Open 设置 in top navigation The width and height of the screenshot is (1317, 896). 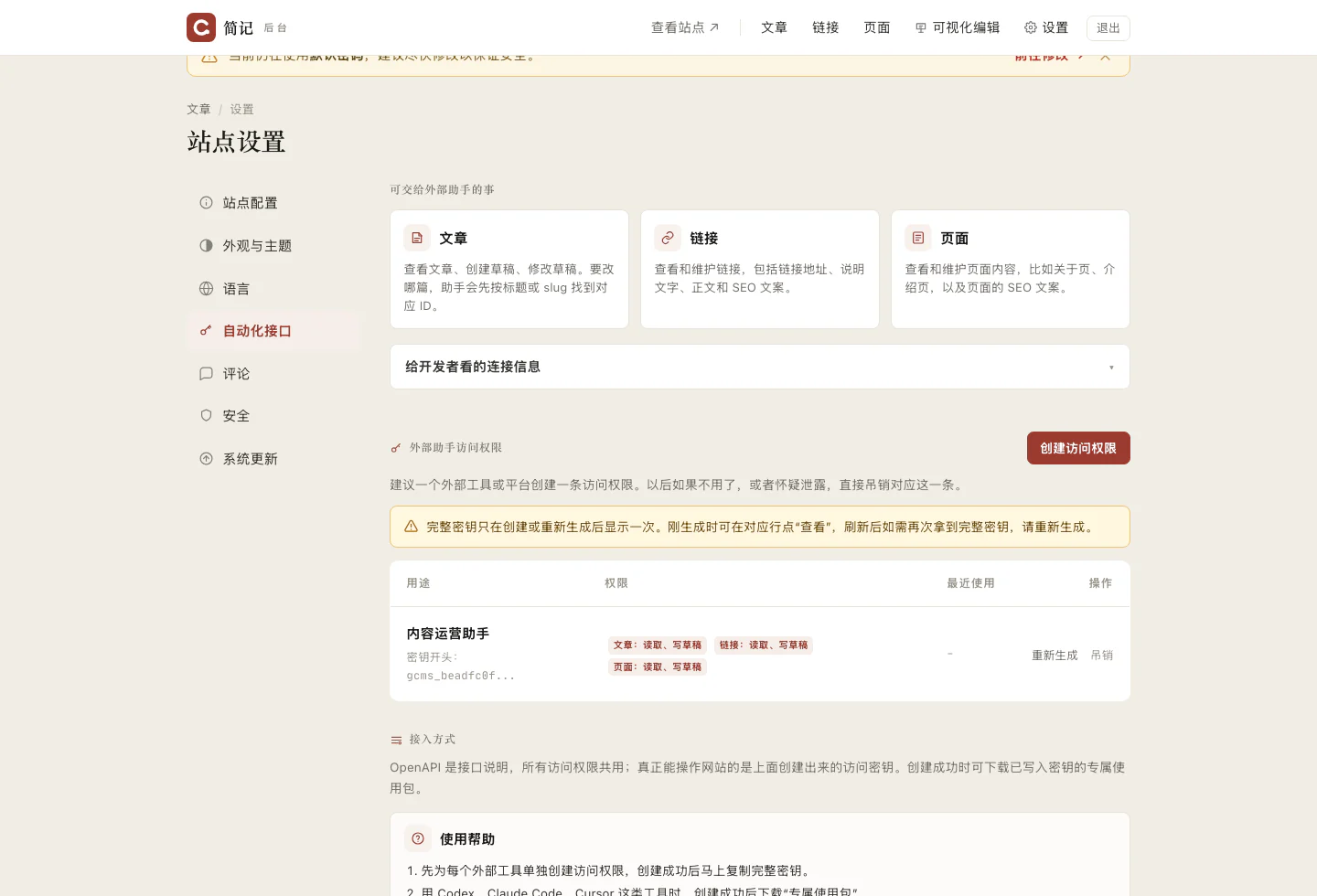tap(1045, 27)
